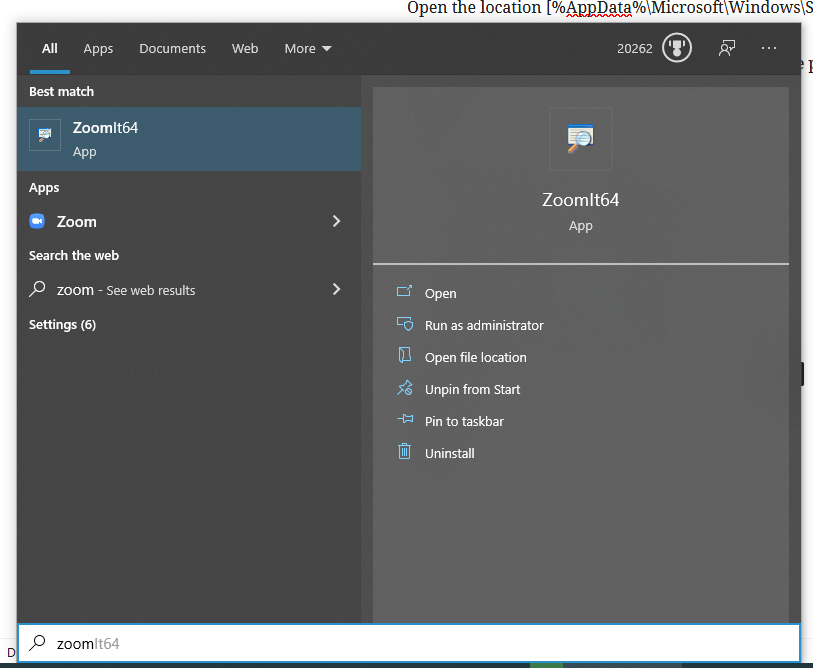Open the More filters dropdown
The width and height of the screenshot is (813, 668).
[x=308, y=48]
